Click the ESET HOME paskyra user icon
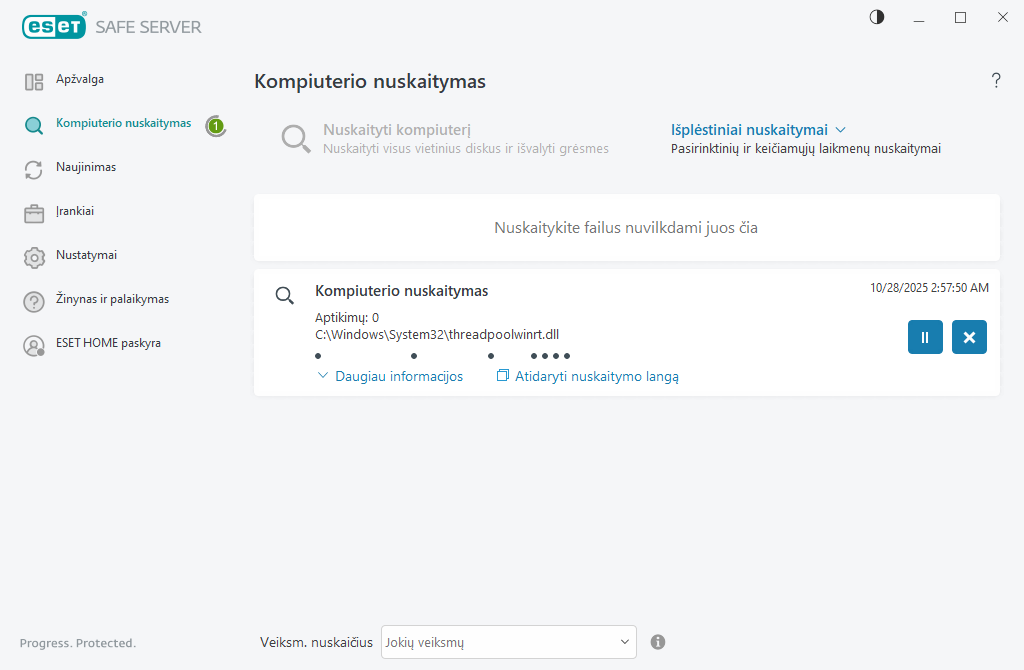 [34, 345]
